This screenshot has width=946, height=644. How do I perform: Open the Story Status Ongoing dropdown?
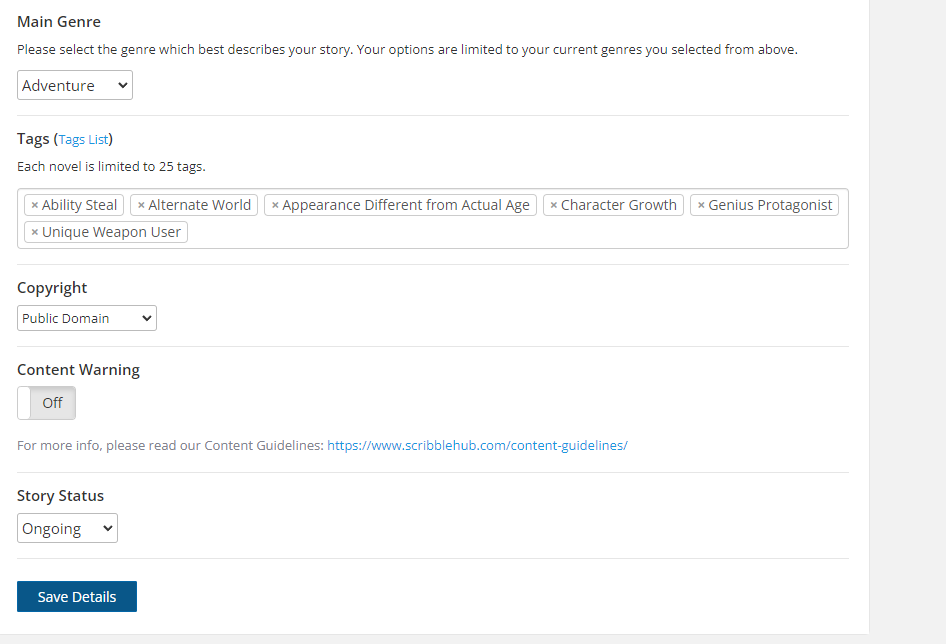67,529
